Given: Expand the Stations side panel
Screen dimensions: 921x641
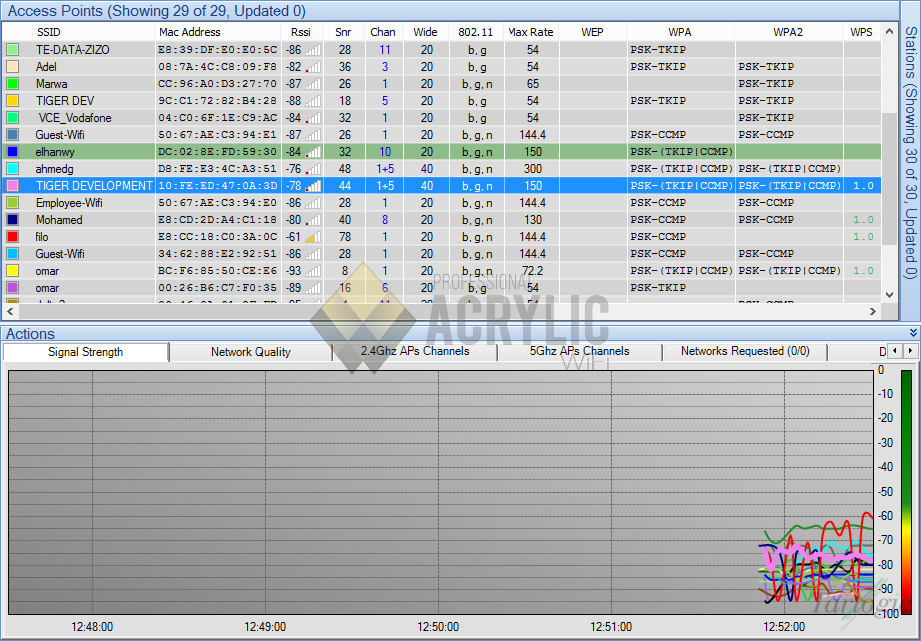Looking at the screenshot, I should pos(910,153).
